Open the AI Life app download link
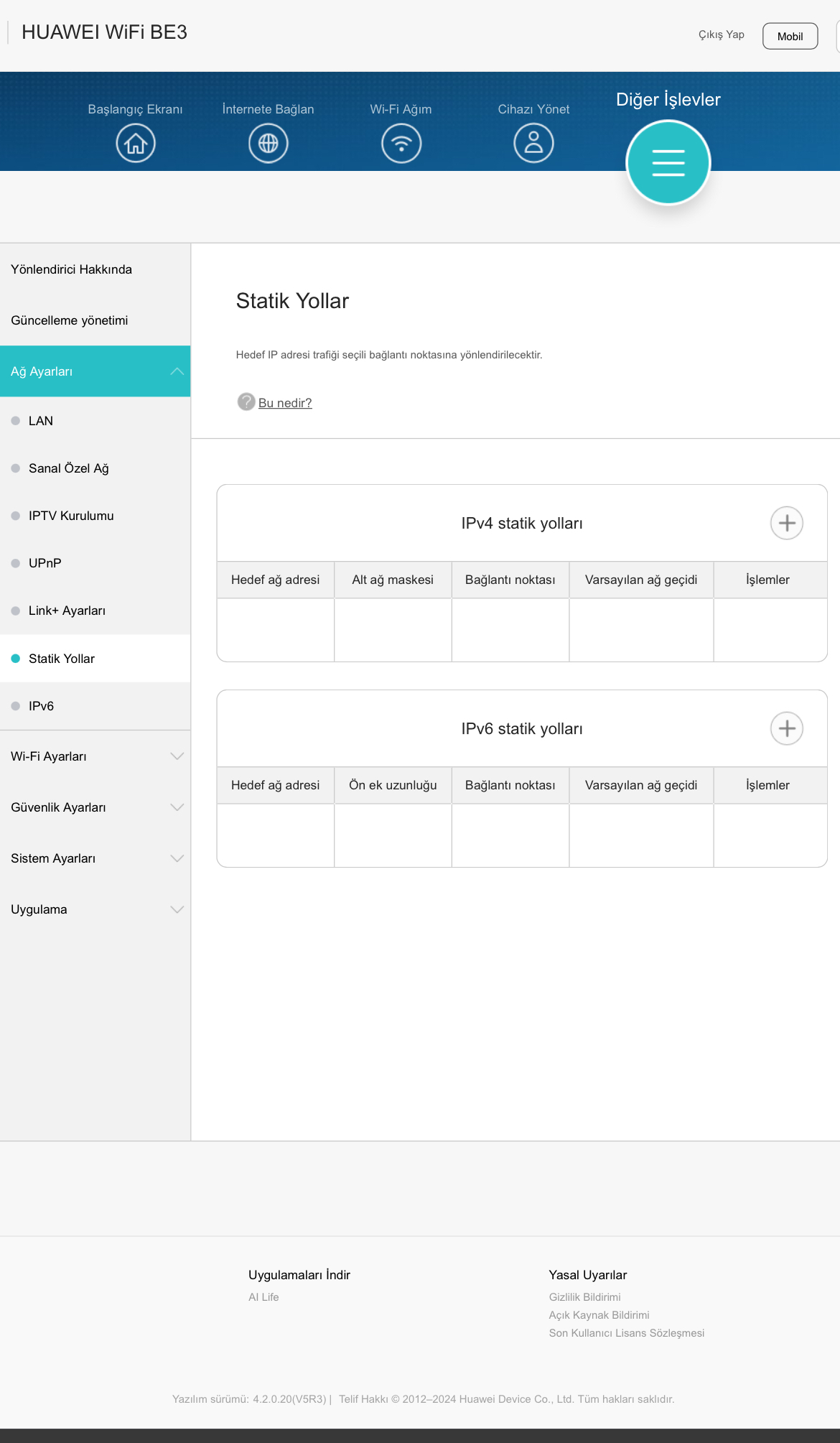 (263, 1297)
